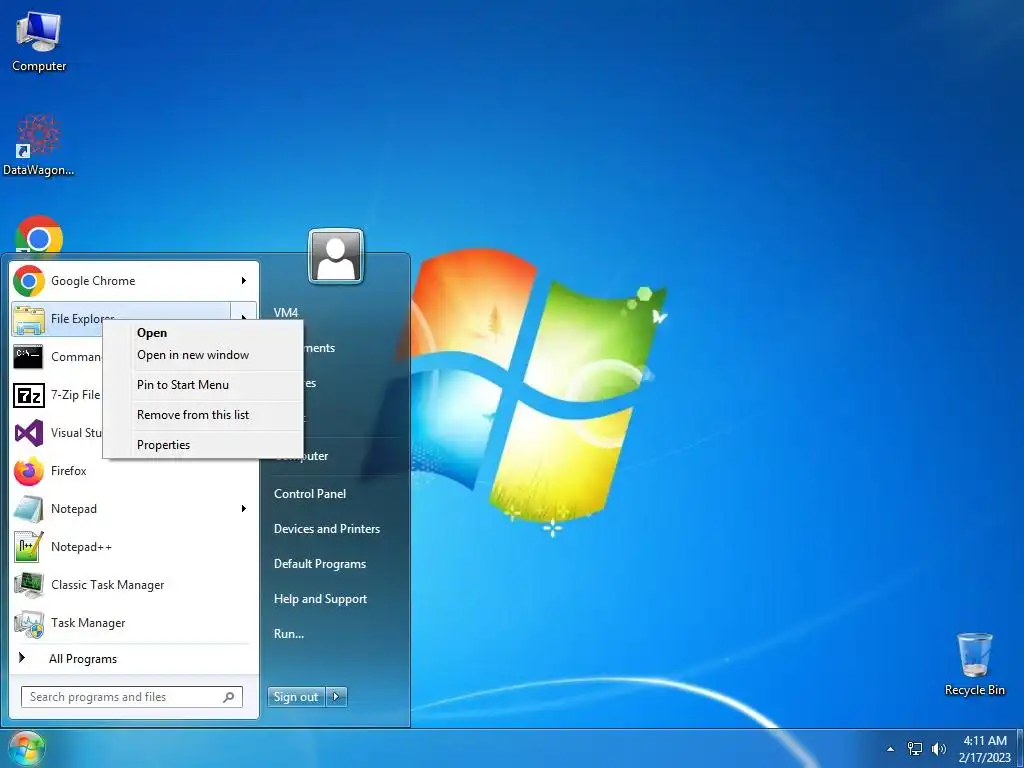Click the user account picture
The height and width of the screenshot is (768, 1024).
(x=336, y=255)
